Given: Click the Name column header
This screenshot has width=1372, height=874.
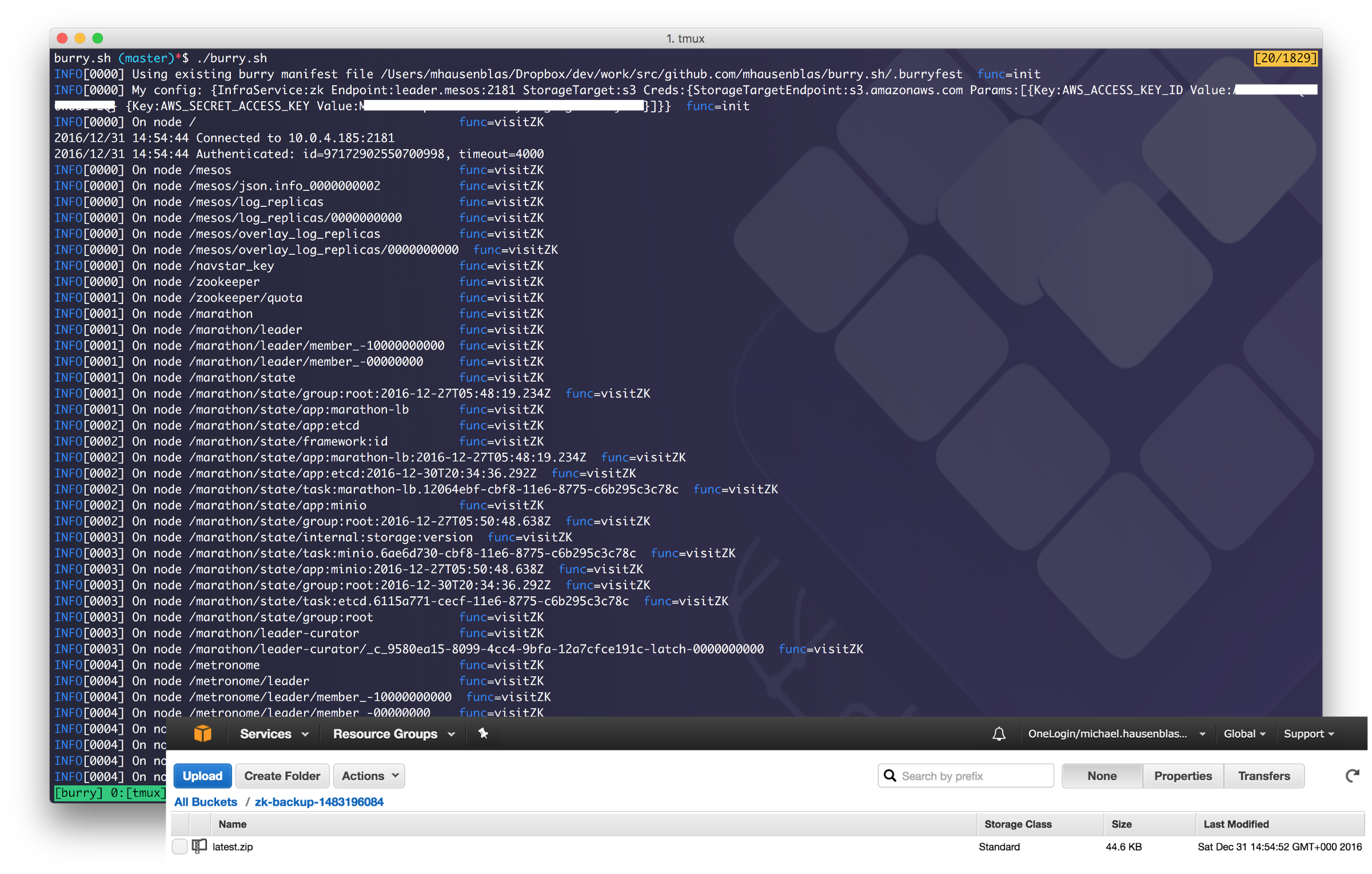Looking at the screenshot, I should click(233, 824).
